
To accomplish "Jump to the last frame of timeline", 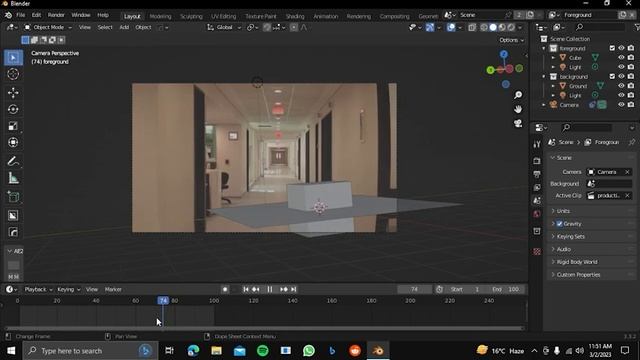I will coord(293,289).
